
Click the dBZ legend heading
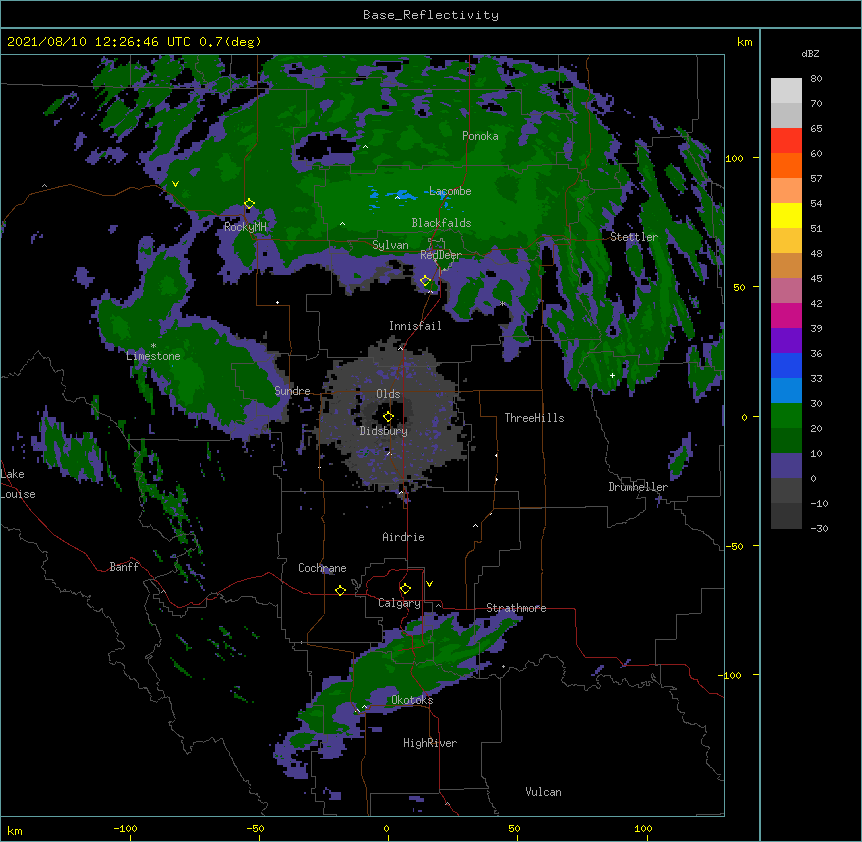tap(810, 54)
